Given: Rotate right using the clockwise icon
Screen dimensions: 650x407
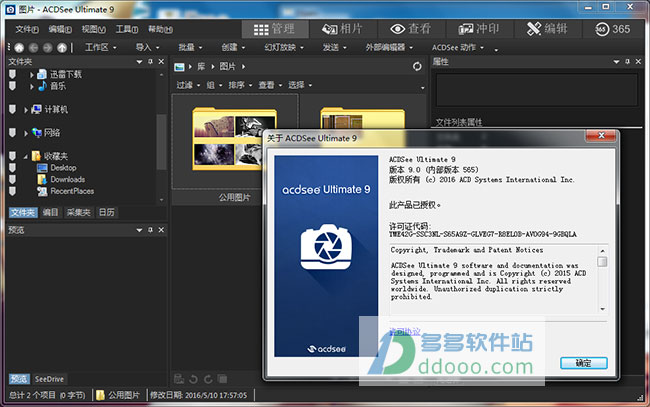Looking at the screenshot, I should click(208, 379).
